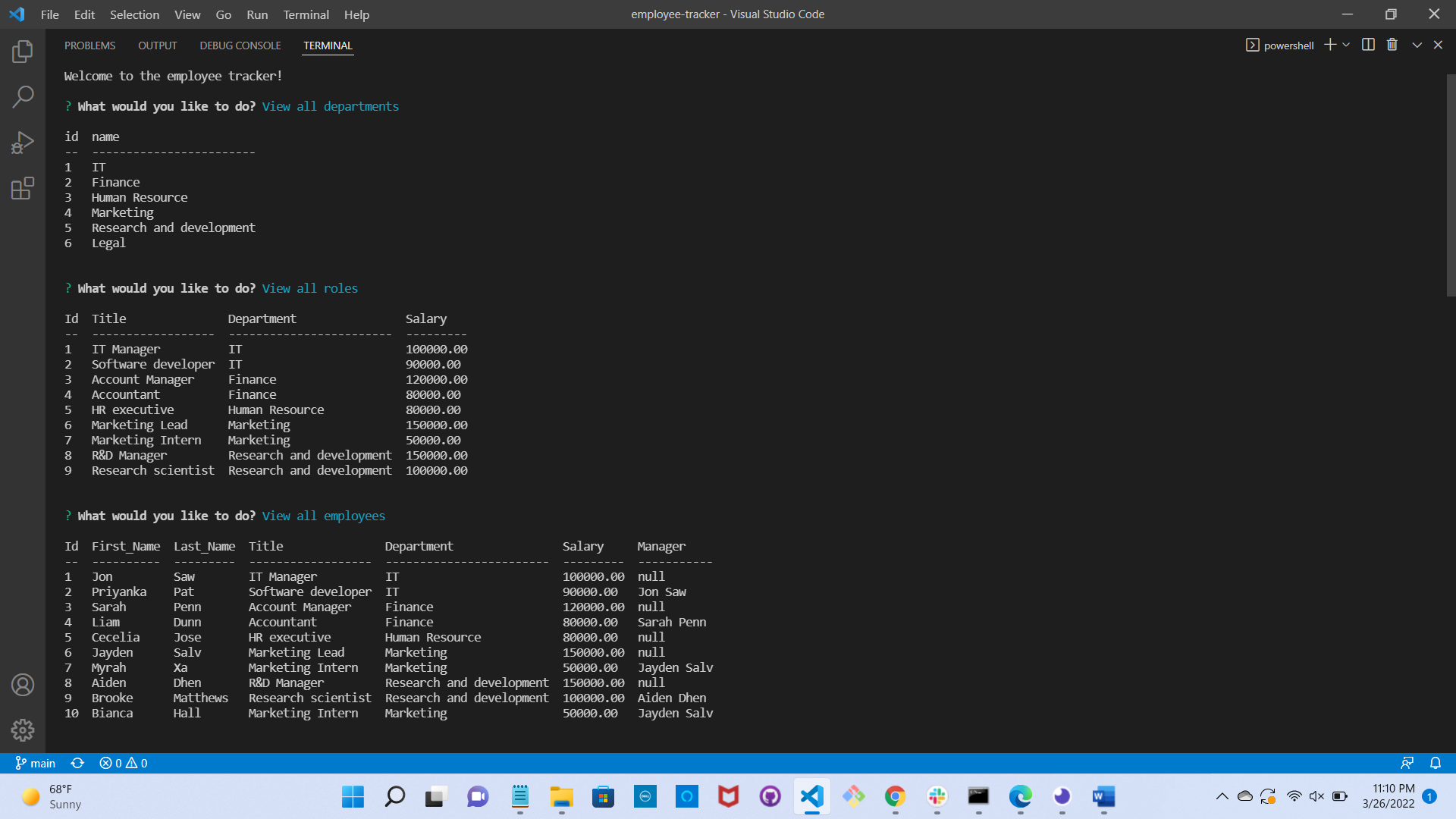
Task: Create a new terminal with the plus icon
Action: 1329,45
